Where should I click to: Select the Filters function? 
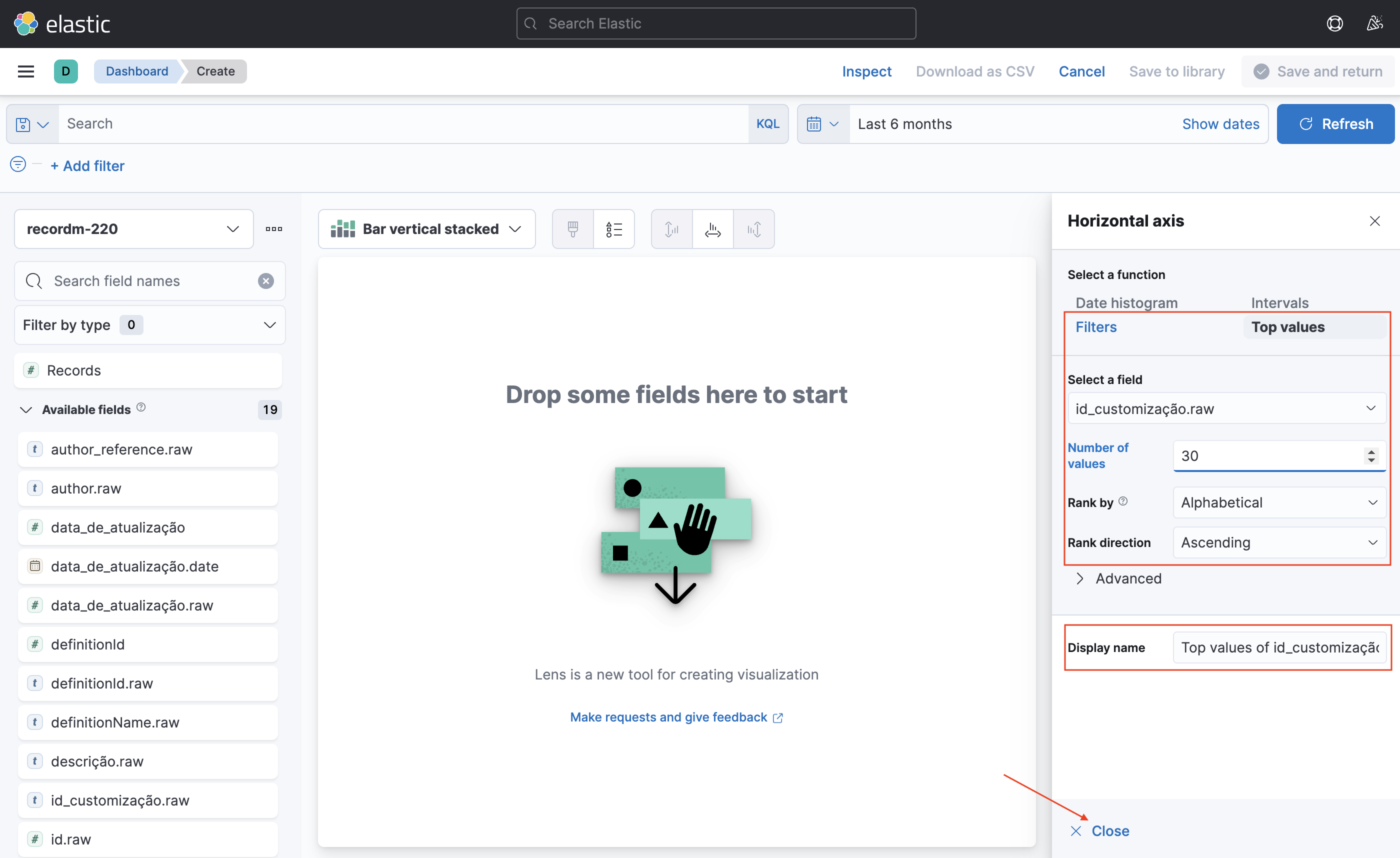pyautogui.click(x=1095, y=326)
